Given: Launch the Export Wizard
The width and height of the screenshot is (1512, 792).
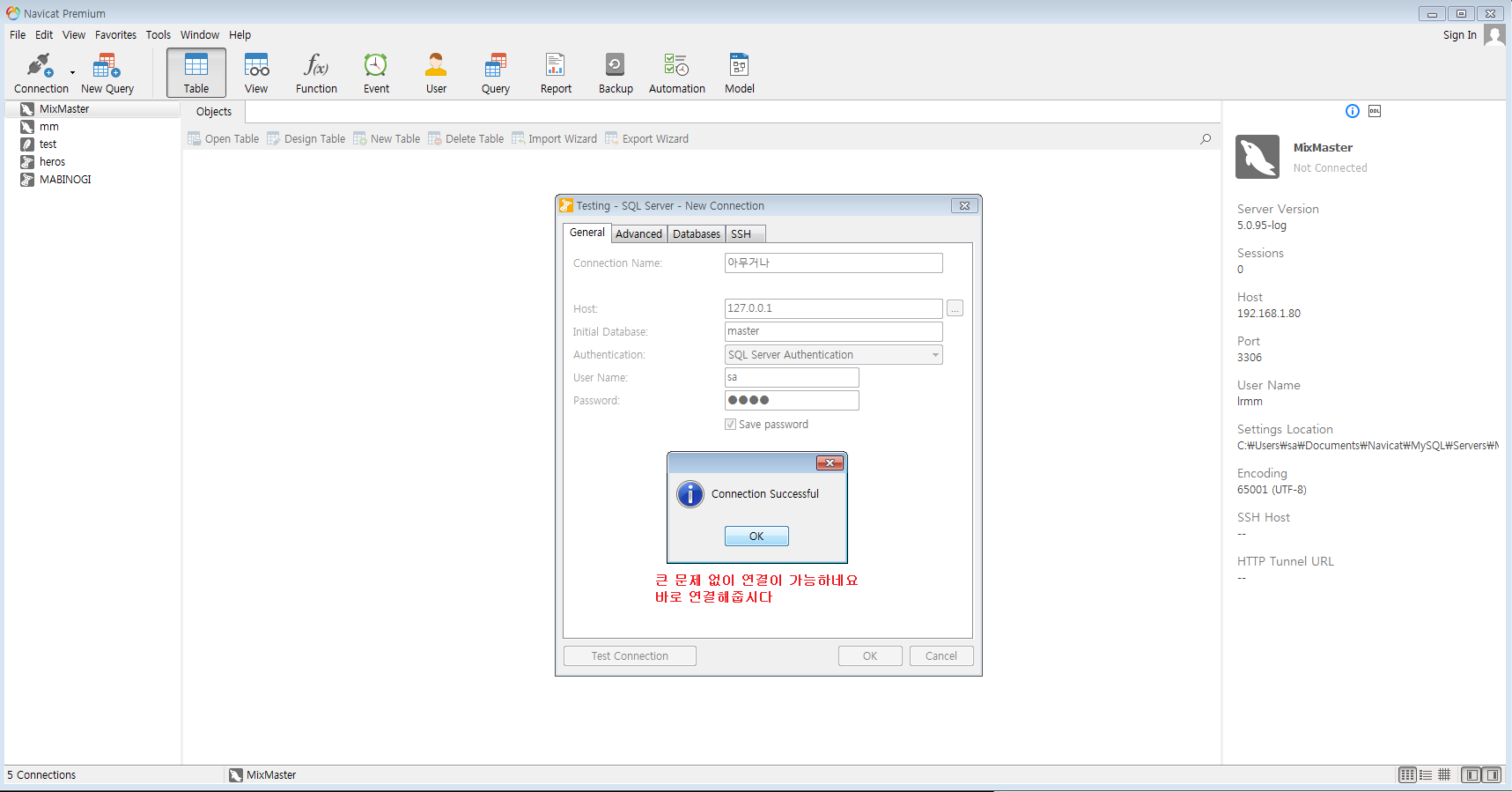Looking at the screenshot, I should 647,139.
